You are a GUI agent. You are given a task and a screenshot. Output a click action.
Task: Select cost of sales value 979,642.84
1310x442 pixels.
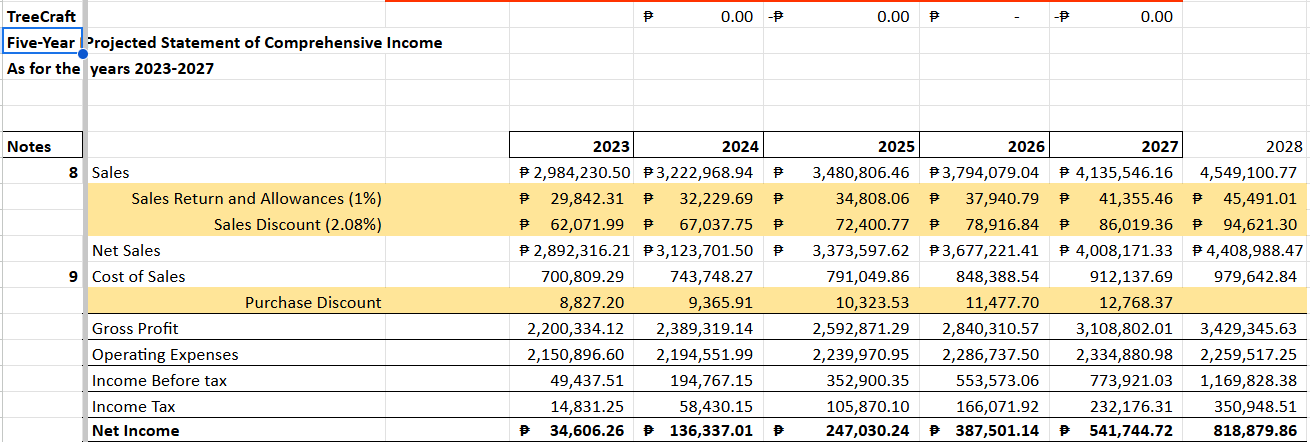1245,277
